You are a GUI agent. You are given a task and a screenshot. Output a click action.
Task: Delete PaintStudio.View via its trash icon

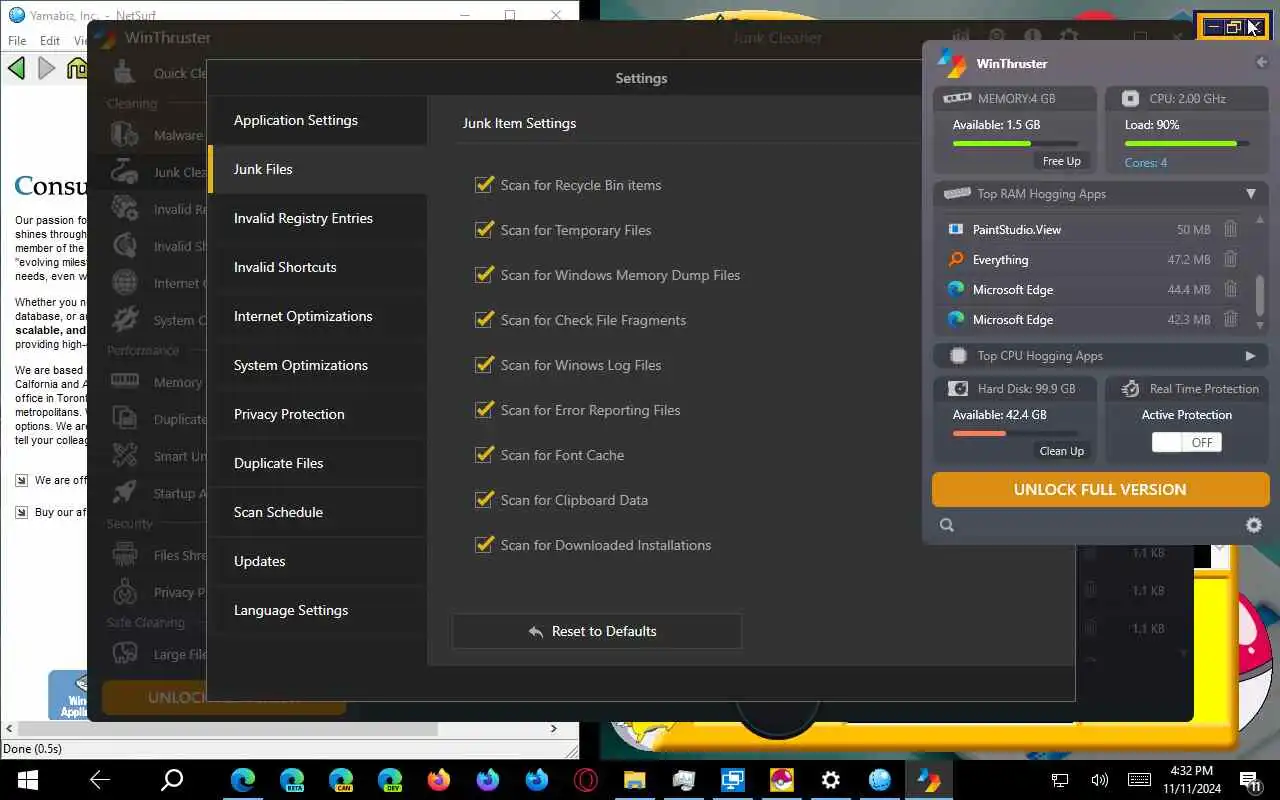pyautogui.click(x=1230, y=229)
